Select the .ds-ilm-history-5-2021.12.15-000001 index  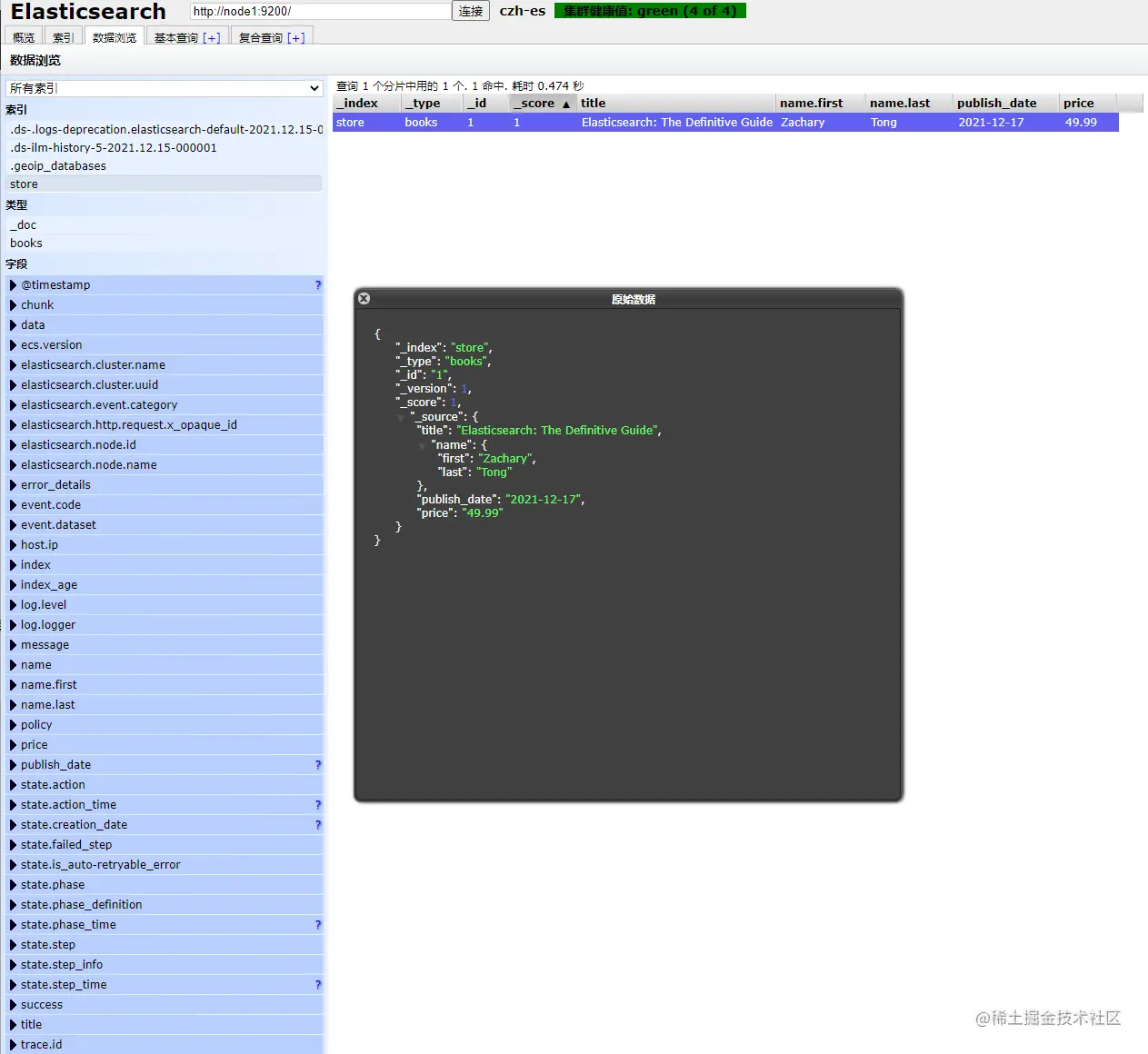(x=165, y=148)
